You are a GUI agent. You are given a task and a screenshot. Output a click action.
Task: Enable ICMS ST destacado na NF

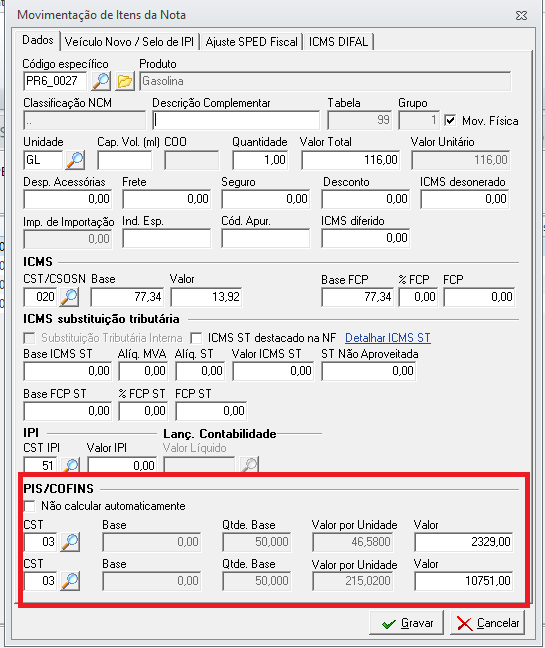(196, 338)
